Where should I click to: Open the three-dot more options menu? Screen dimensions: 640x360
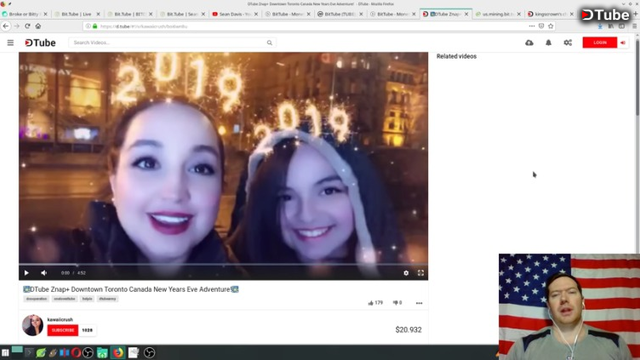tap(419, 303)
